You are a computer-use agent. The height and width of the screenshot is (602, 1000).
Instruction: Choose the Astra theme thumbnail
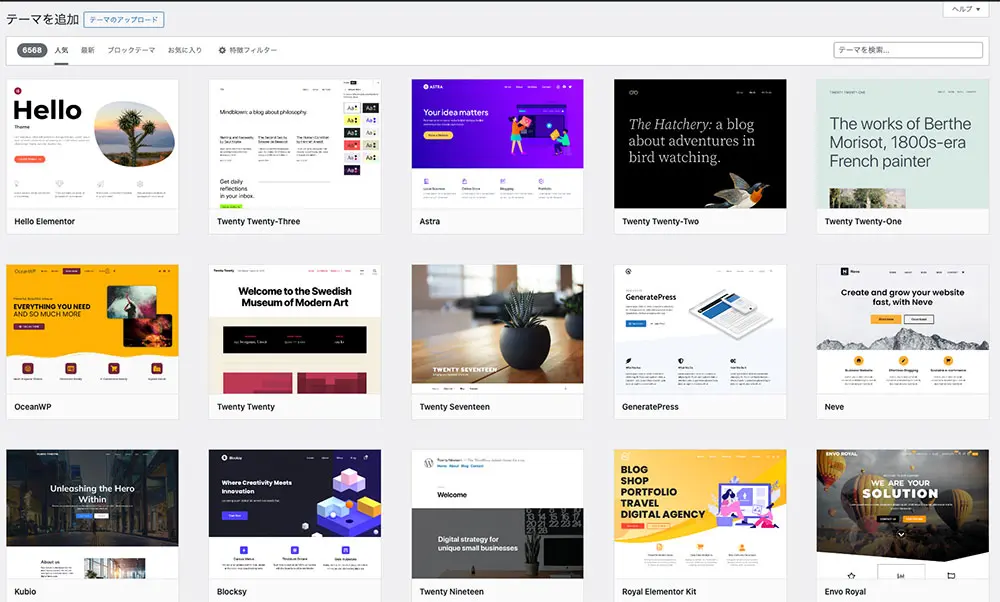pyautogui.click(x=497, y=144)
